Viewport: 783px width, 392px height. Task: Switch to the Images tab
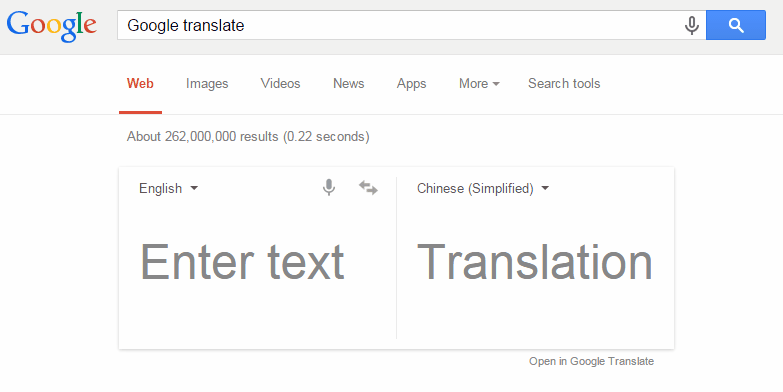point(207,83)
